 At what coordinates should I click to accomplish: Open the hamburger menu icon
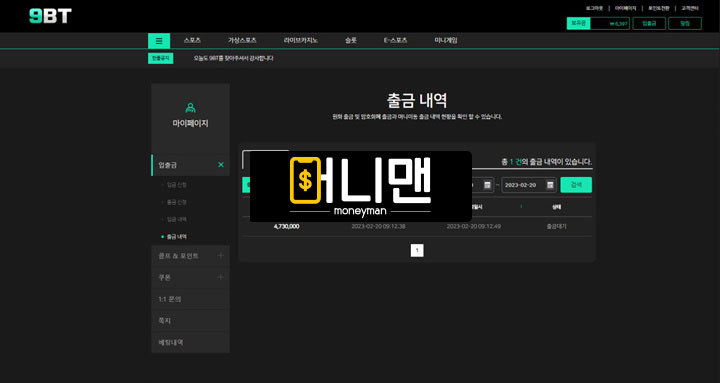[159, 41]
